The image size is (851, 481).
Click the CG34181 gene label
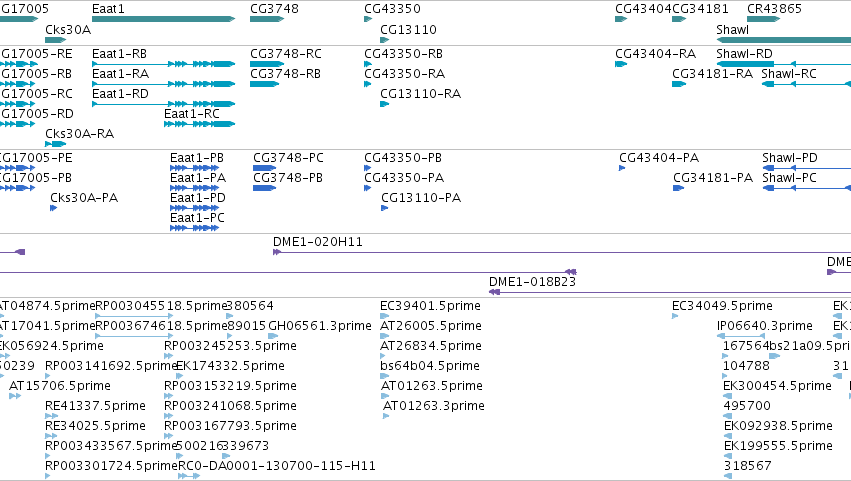pyautogui.click(x=700, y=9)
